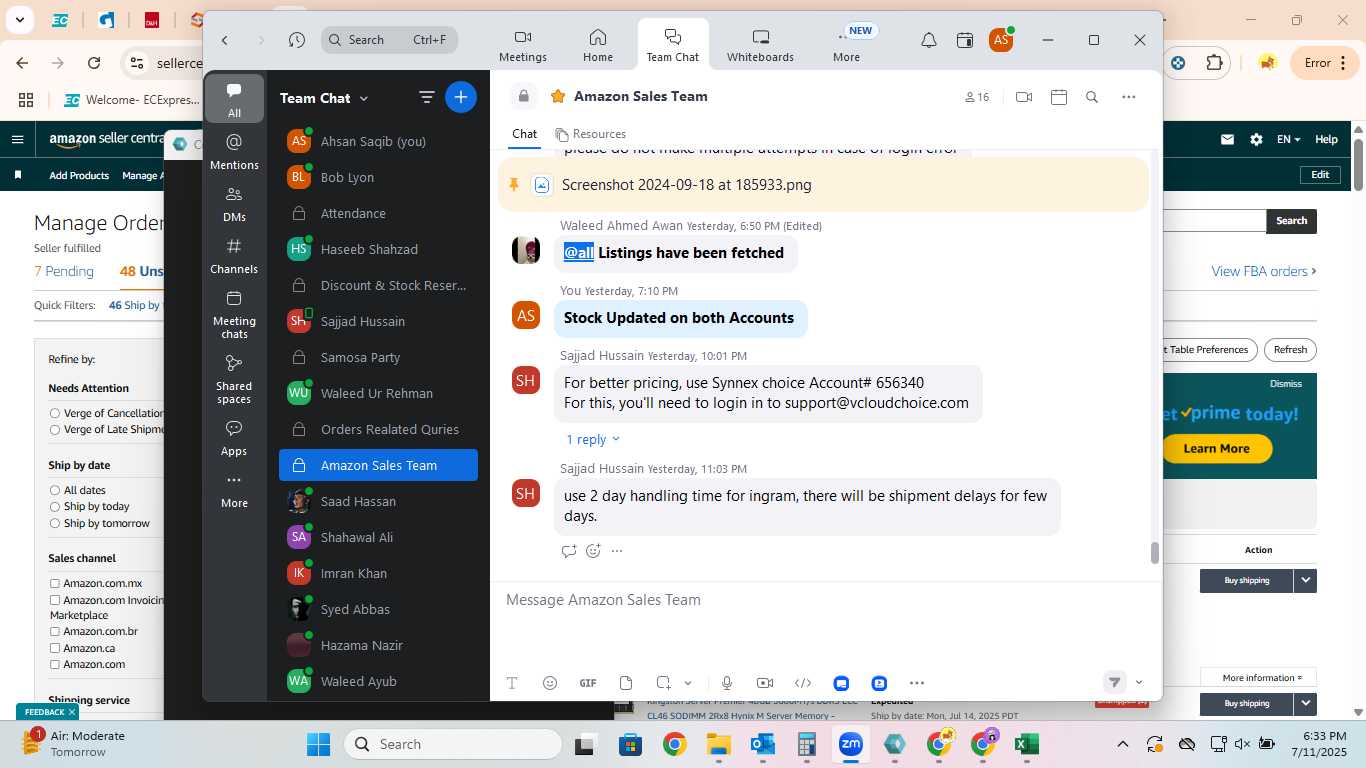Expand the screenshot capture options arrow
The height and width of the screenshot is (768, 1366).
click(x=688, y=683)
